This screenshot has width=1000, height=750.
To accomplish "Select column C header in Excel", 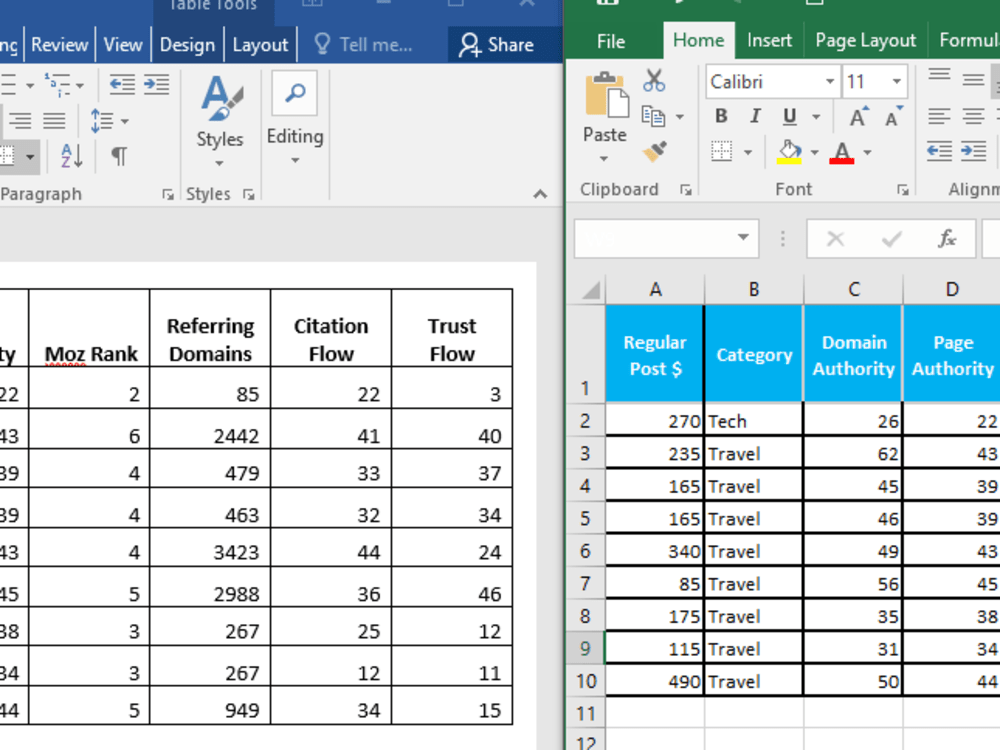I will tap(853, 290).
